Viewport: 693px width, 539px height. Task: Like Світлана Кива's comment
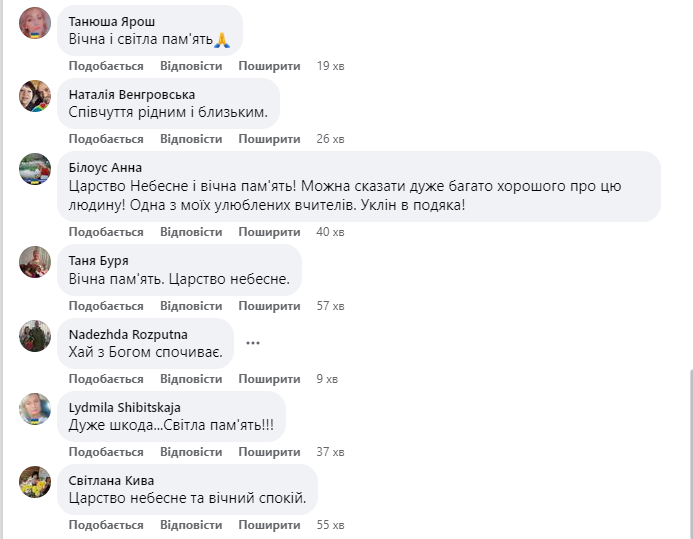coord(106,525)
